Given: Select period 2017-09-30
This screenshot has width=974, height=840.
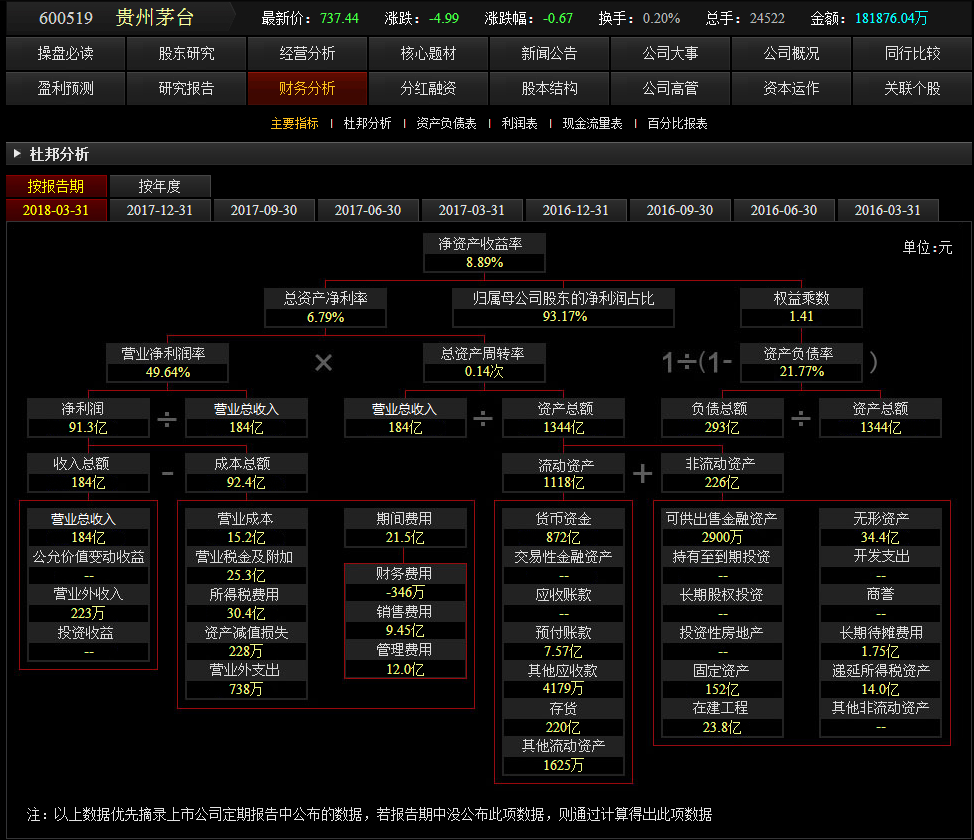Looking at the screenshot, I should pos(264,210).
